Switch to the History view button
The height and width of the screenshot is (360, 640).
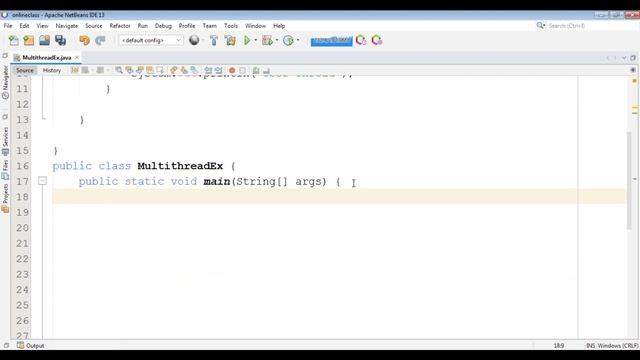tap(52, 70)
